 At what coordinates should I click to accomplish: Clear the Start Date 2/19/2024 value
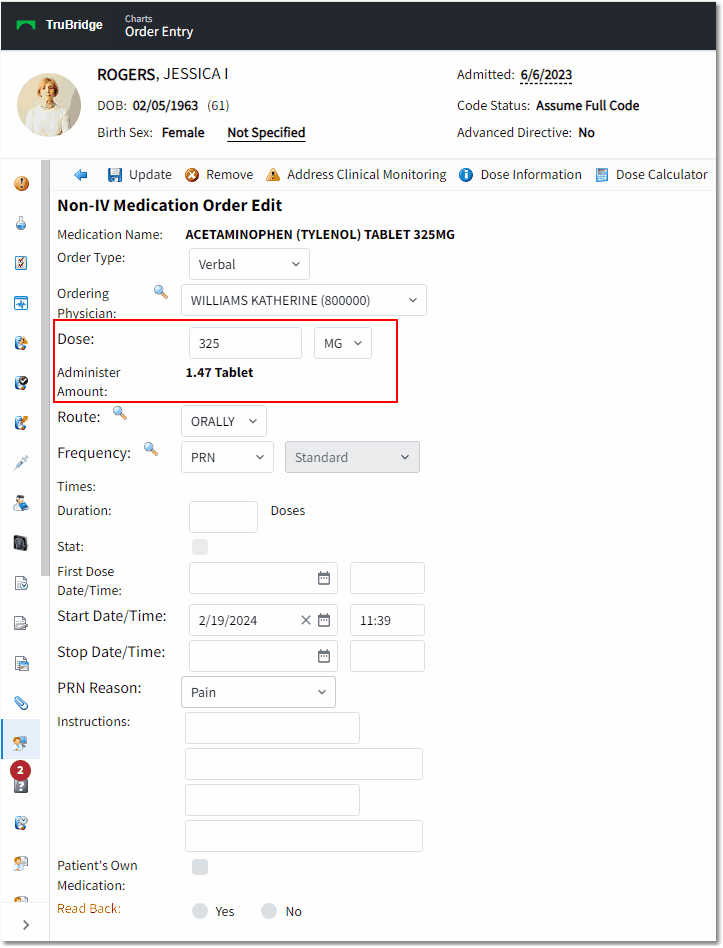click(306, 620)
